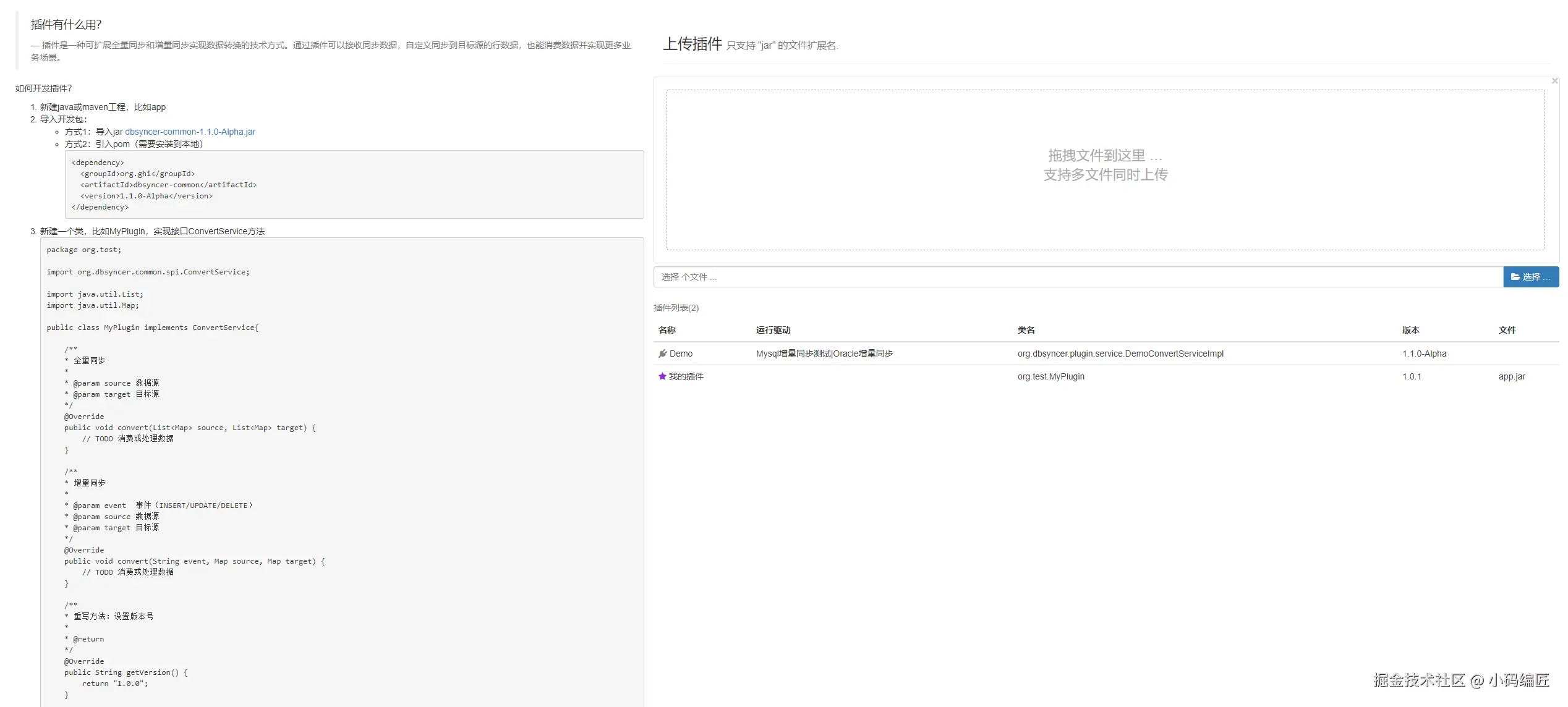
Task: Click the folder icon in 选择 button
Action: 1515,277
